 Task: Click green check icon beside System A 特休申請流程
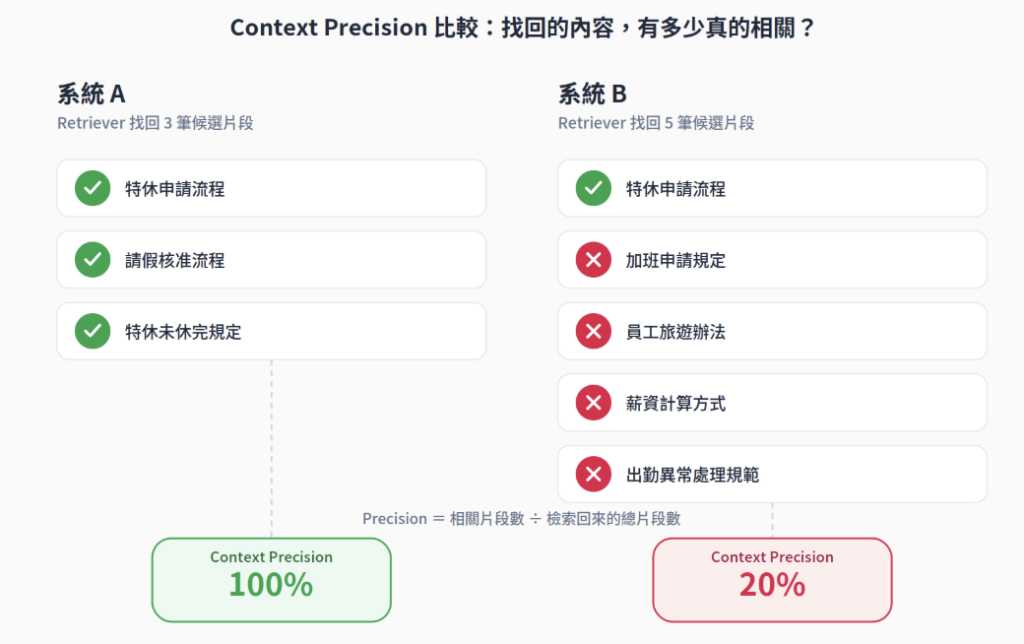point(93,188)
